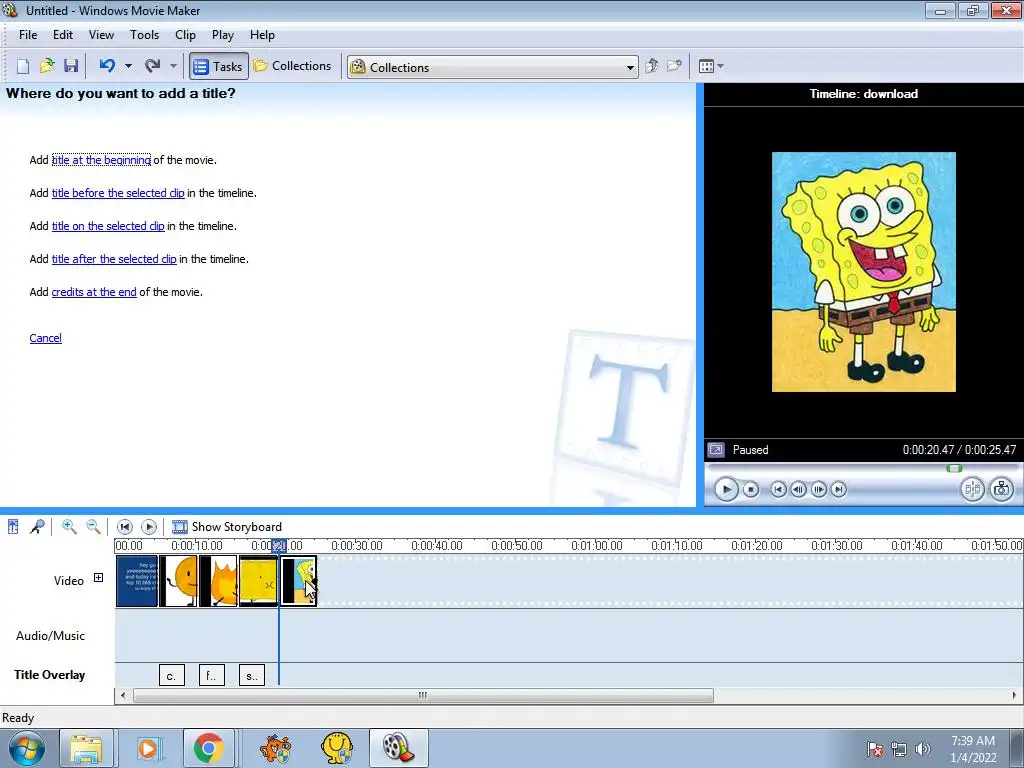The image size is (1024, 768).
Task: Create a new project with the blank page icon
Action: 23,66
